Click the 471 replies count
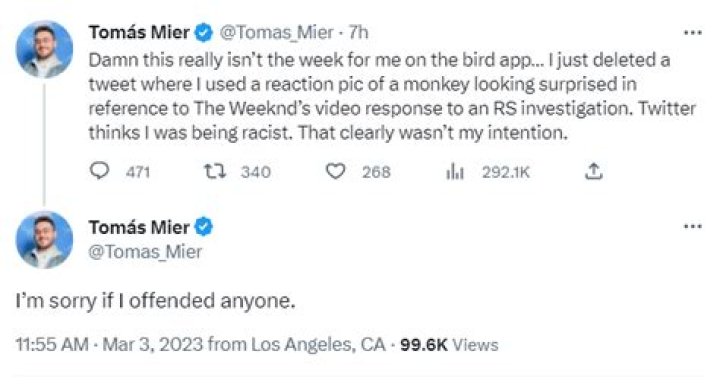Screen dimensions: 720x386 point(138,172)
